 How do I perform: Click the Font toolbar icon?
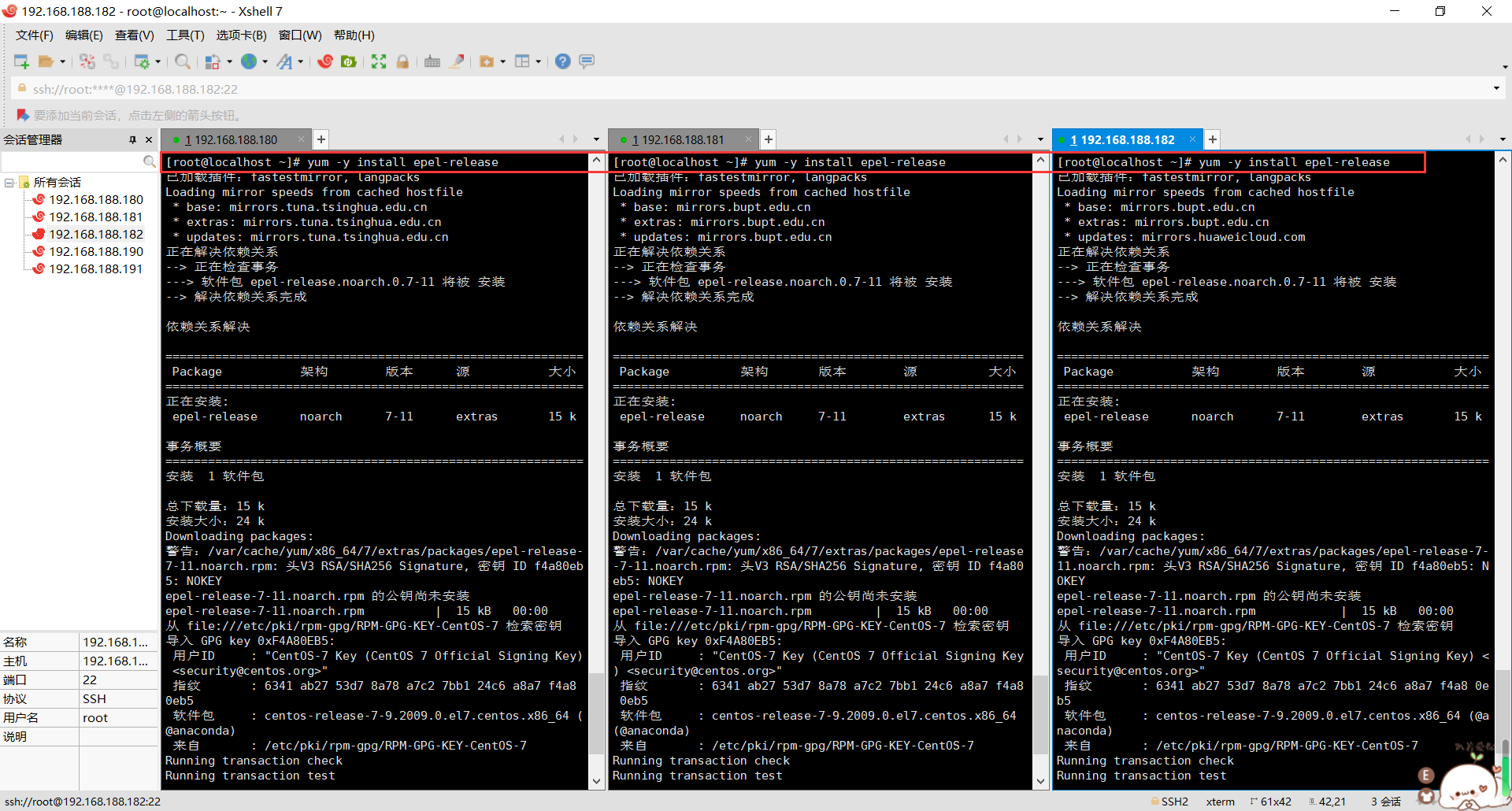point(284,61)
